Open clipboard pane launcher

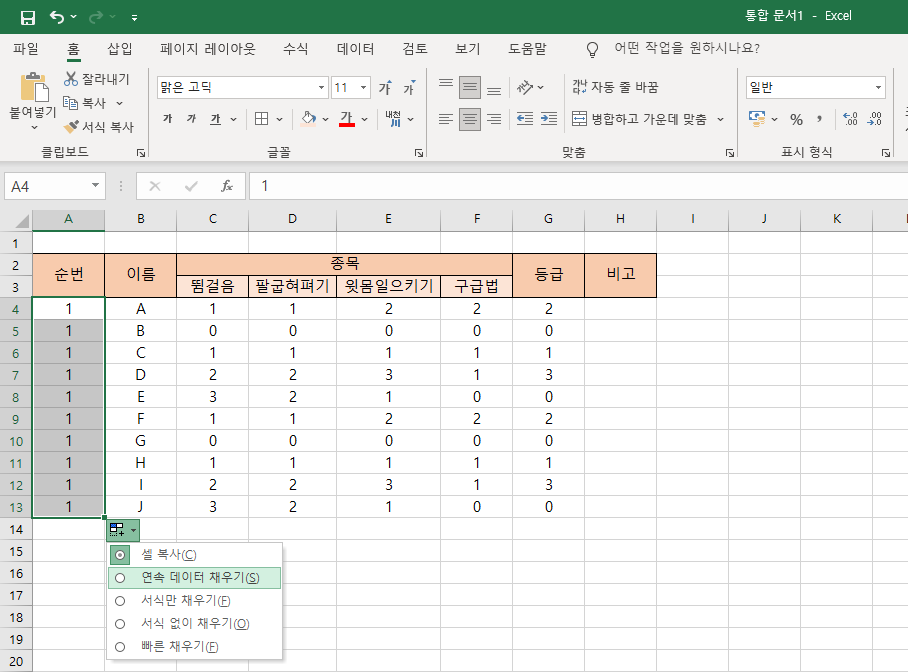click(141, 153)
